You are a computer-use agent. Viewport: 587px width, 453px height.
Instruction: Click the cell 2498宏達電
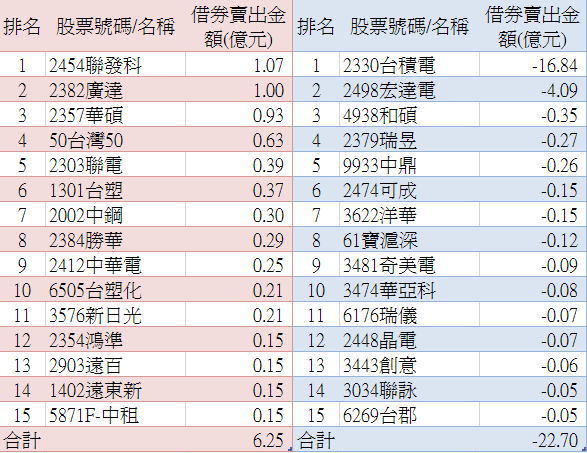(x=409, y=90)
